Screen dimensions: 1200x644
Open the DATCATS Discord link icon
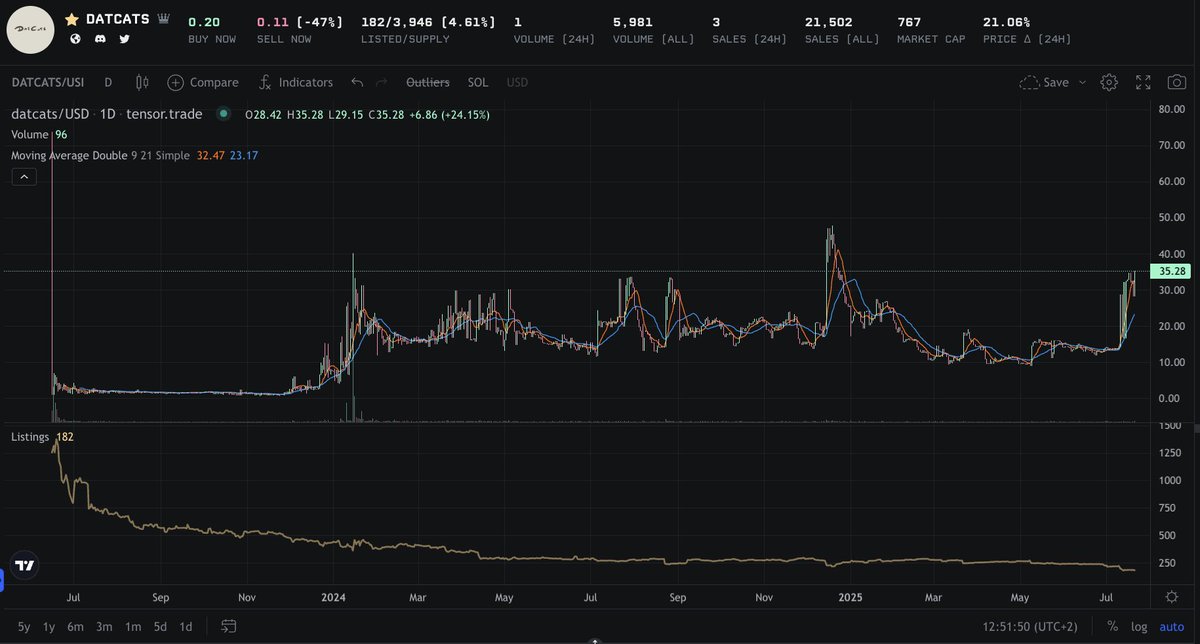click(100, 39)
